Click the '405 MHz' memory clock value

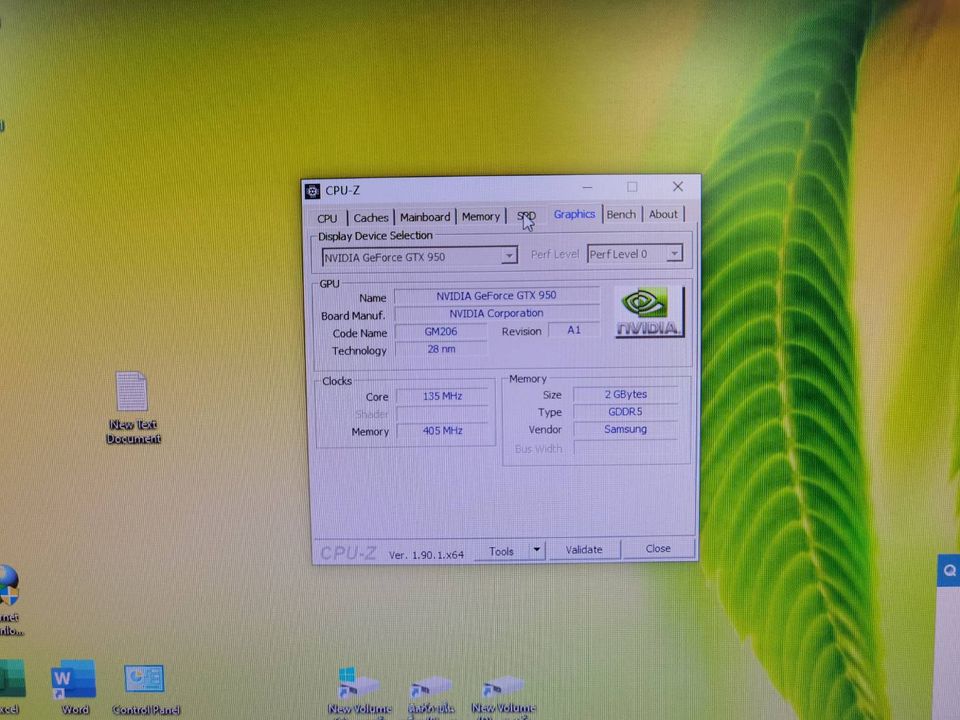pos(443,431)
